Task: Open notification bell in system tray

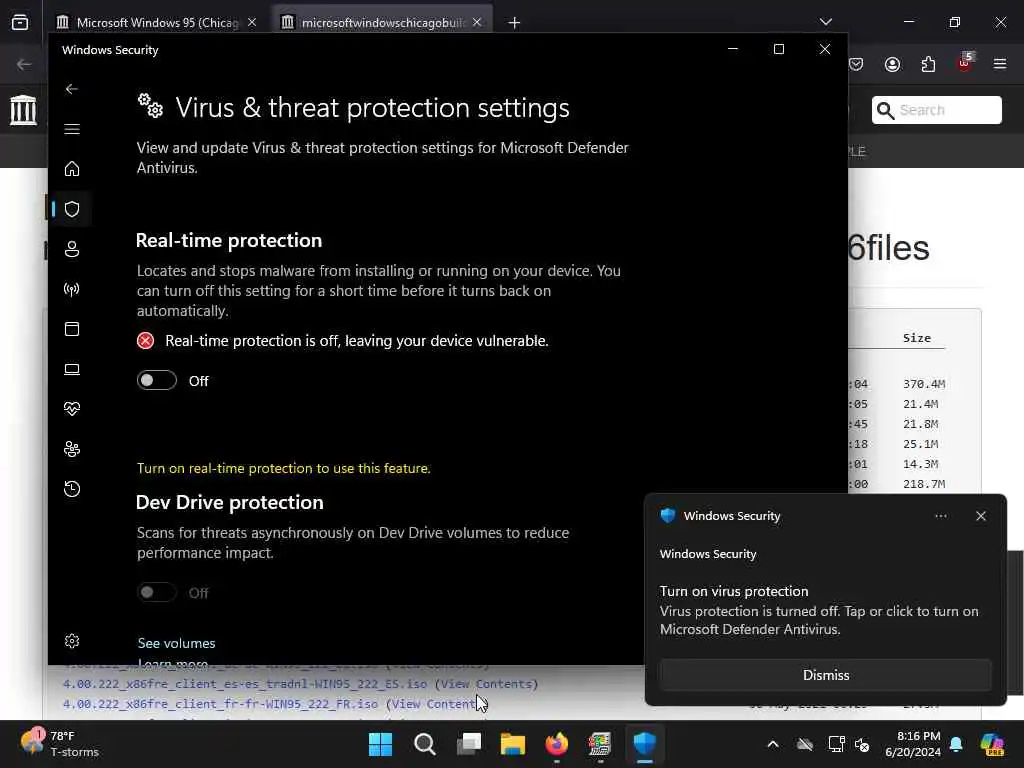Action: coord(956,744)
